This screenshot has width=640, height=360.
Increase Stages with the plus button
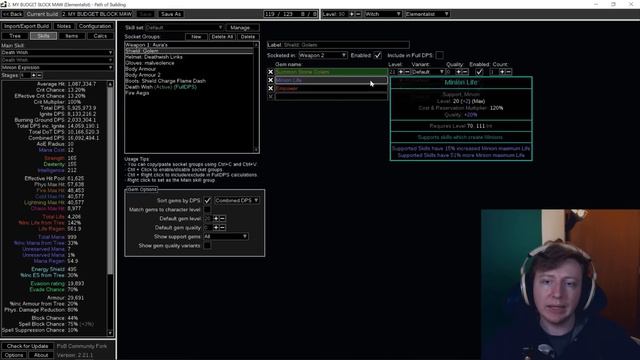click(x=33, y=76)
